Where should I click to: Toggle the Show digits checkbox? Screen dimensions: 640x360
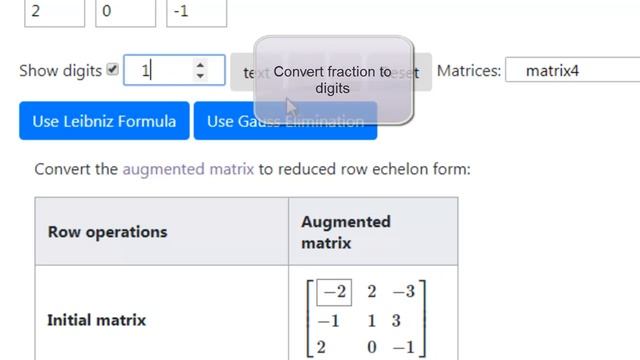click(x=112, y=69)
